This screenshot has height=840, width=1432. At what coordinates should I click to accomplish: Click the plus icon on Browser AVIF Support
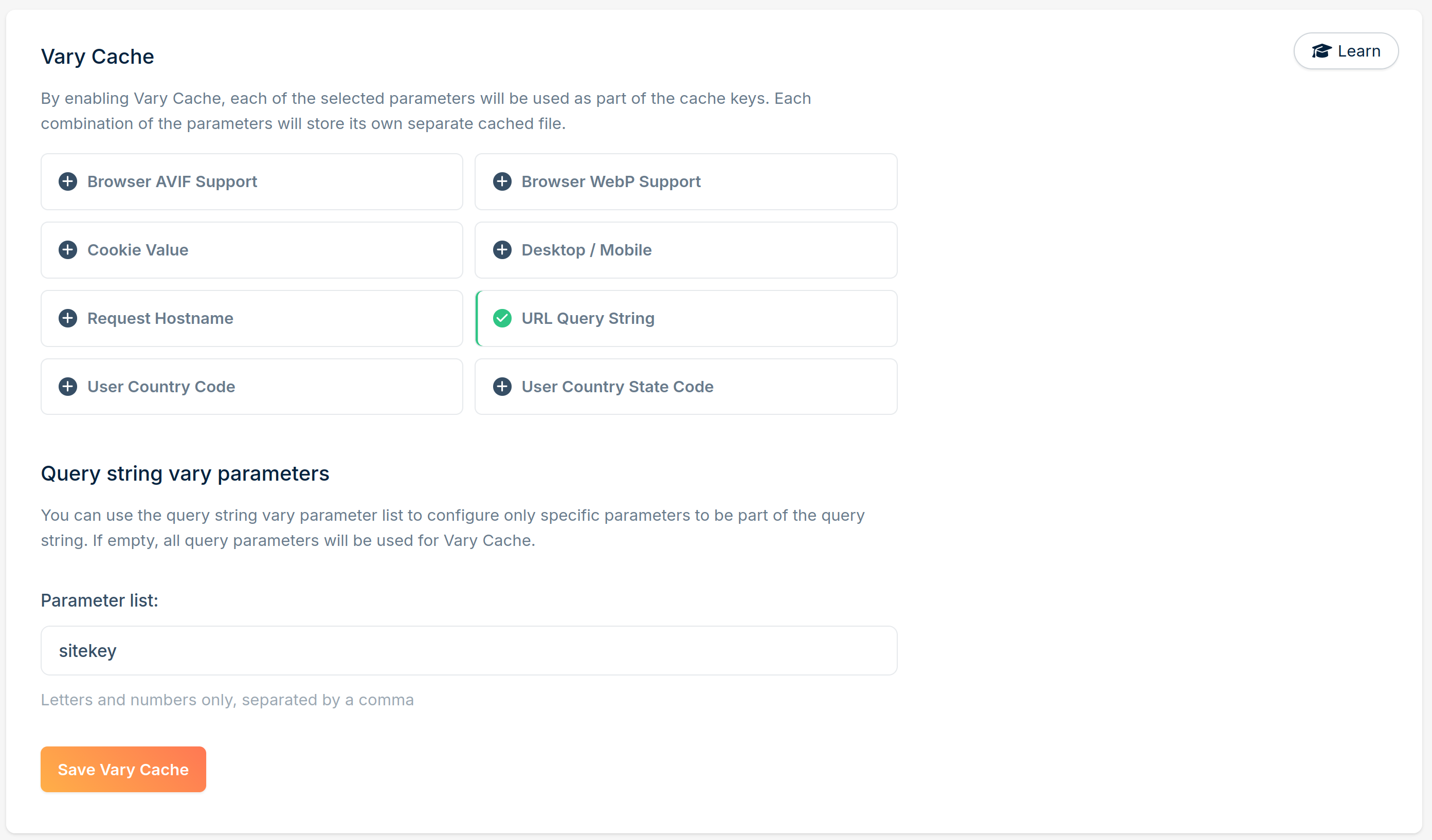(68, 181)
